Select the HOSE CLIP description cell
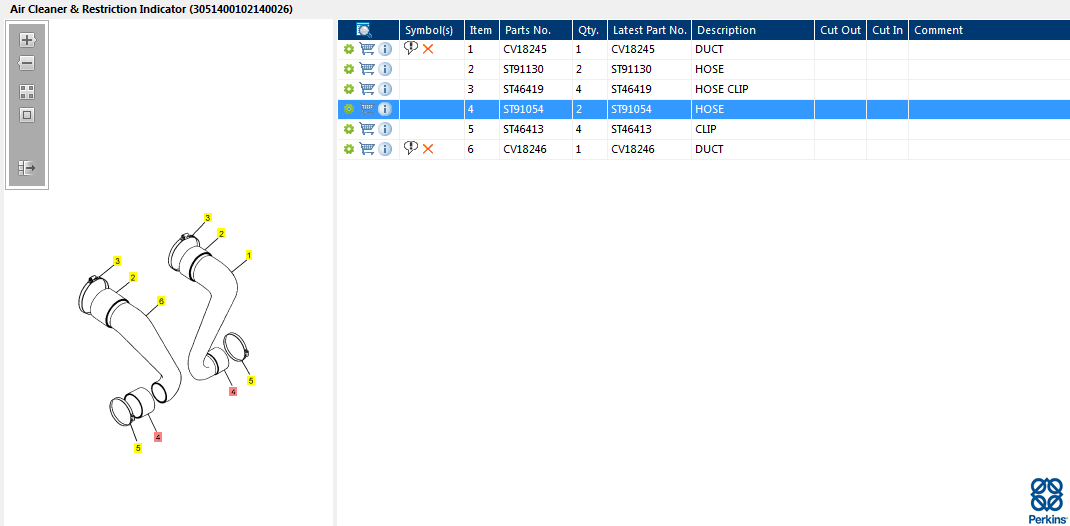Screen dimensions: 1070x526 (753, 89)
